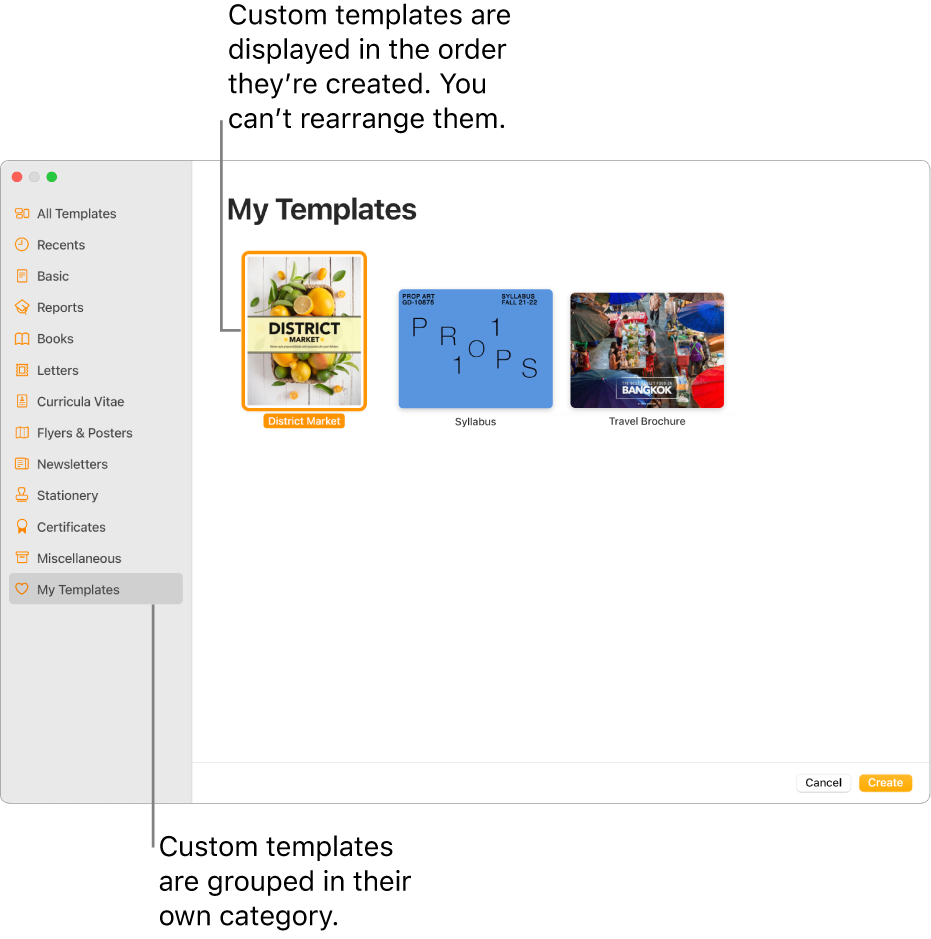Click the green zoom window button
This screenshot has width=931, height=939.
click(52, 177)
